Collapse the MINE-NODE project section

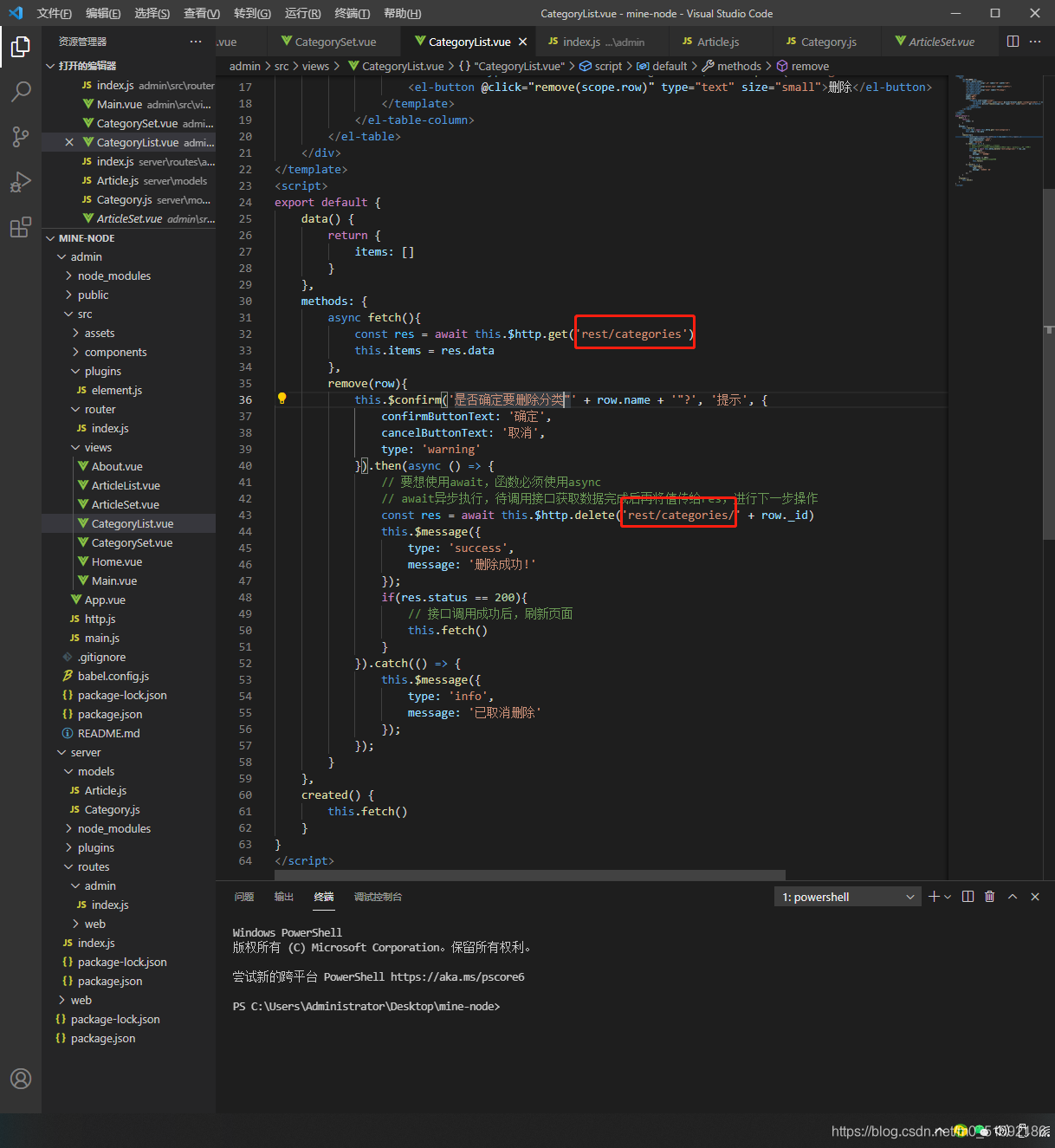pos(128,238)
